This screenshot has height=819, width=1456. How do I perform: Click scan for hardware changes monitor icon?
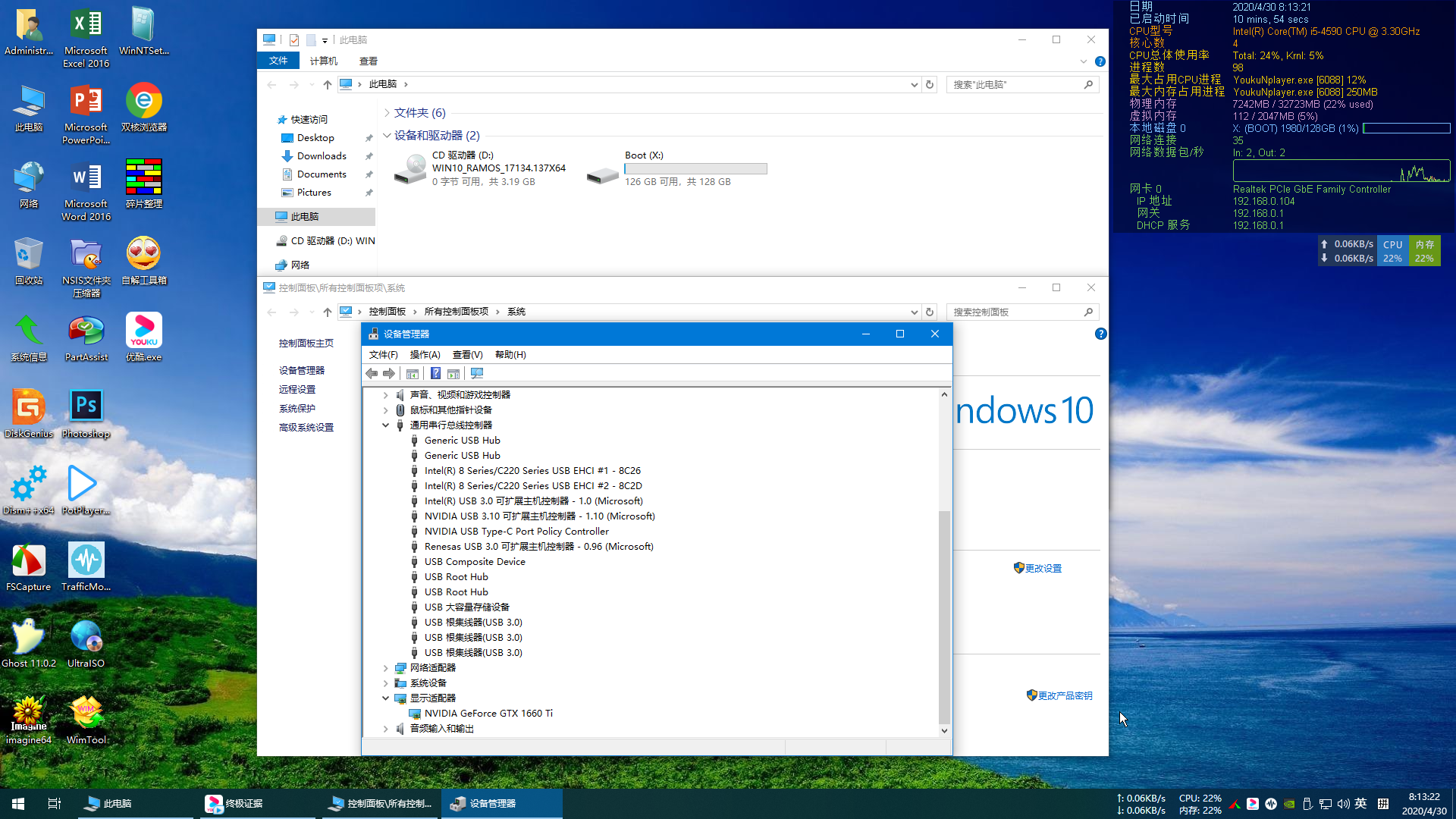point(476,373)
